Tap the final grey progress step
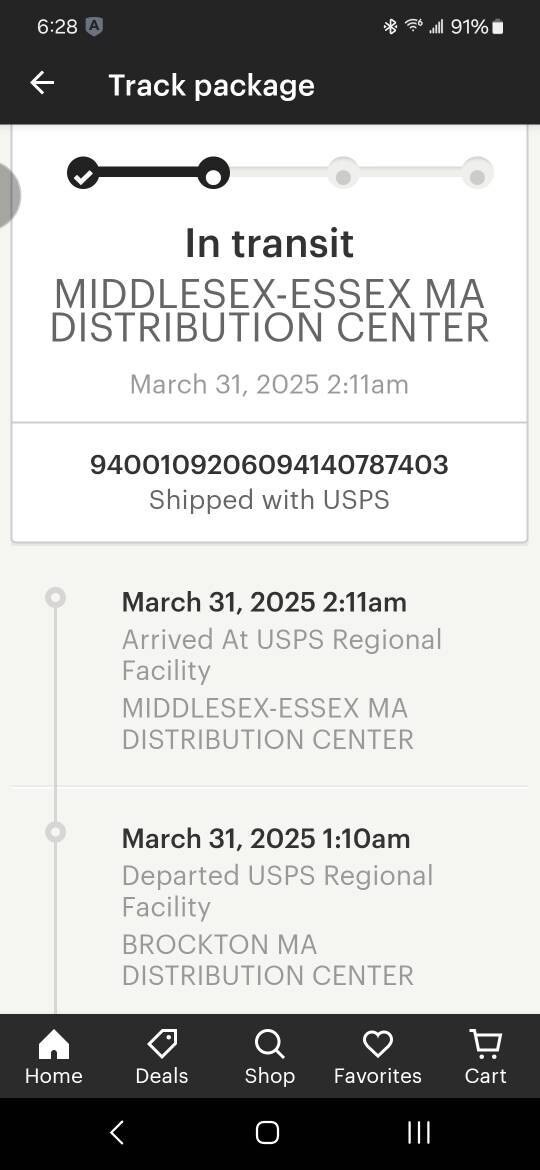540x1170 pixels. click(477, 174)
